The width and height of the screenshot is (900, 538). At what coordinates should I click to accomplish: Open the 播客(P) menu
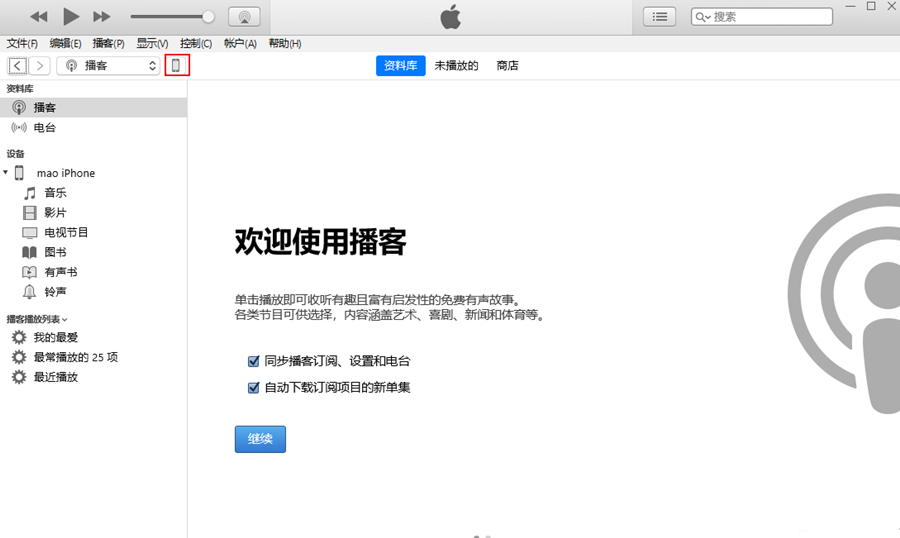tap(108, 44)
